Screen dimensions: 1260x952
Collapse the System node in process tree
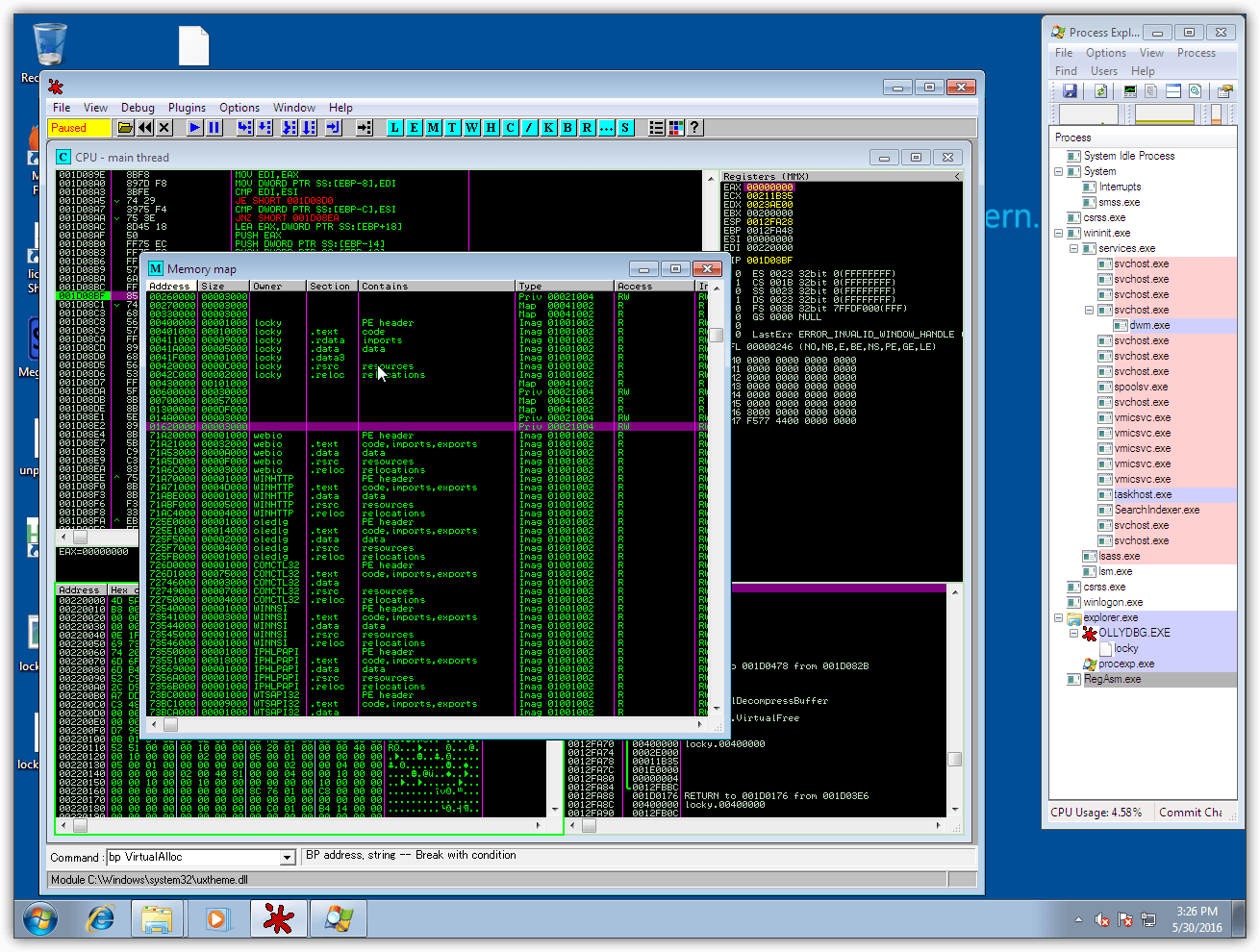click(1059, 171)
